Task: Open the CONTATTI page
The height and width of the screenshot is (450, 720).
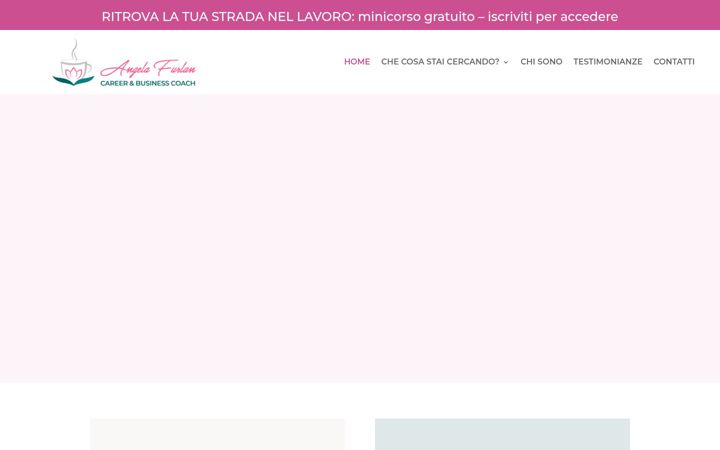Action: coord(674,62)
